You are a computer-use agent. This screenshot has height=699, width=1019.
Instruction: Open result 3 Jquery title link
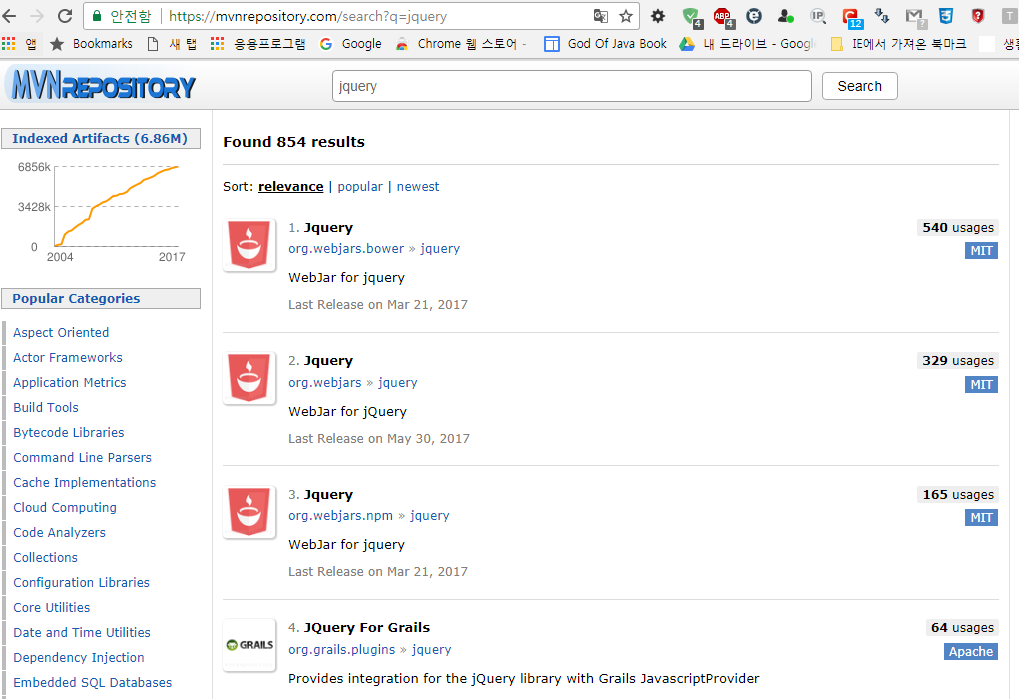pos(328,494)
